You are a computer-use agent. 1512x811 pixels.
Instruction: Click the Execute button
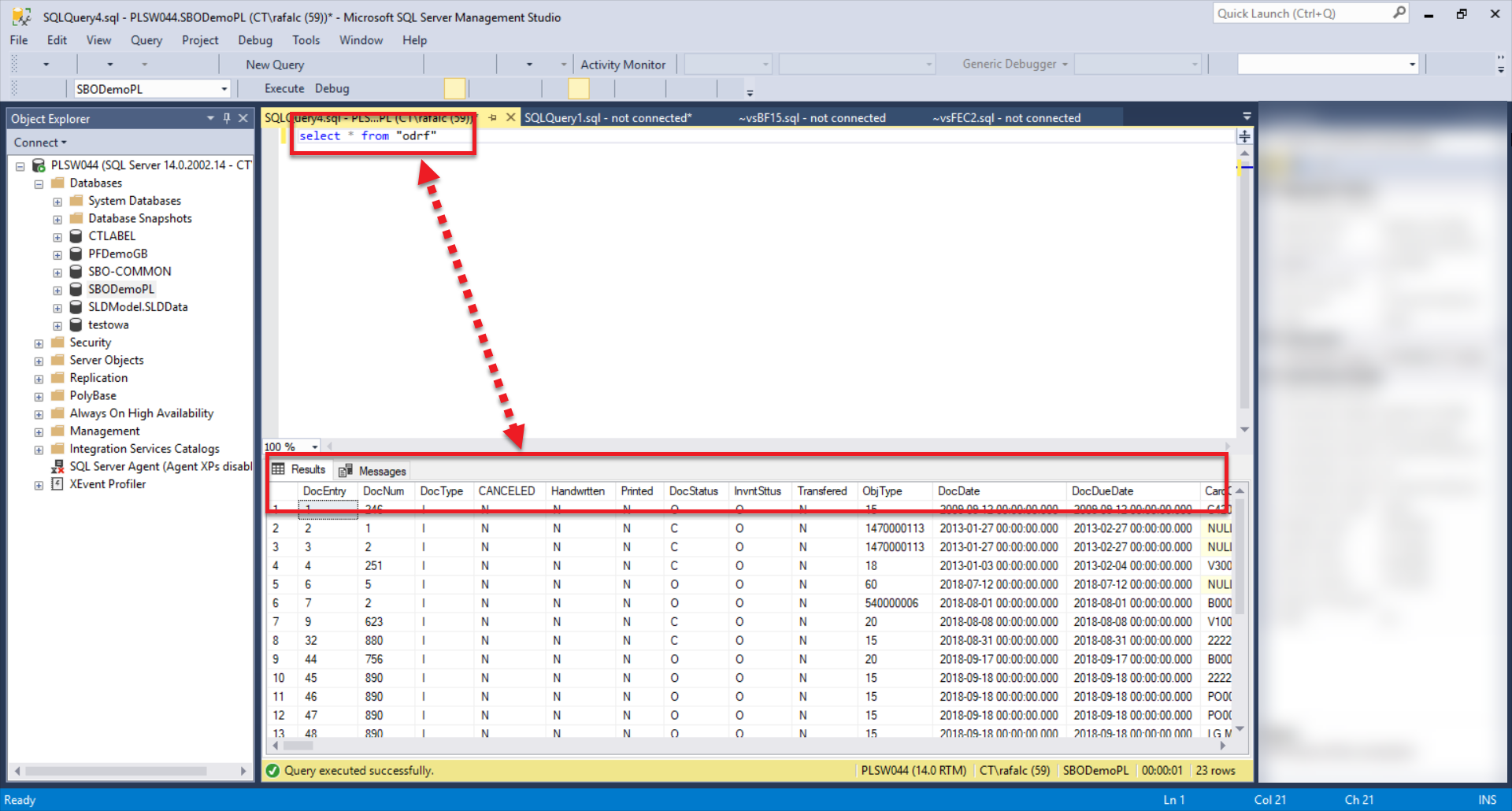click(x=283, y=88)
